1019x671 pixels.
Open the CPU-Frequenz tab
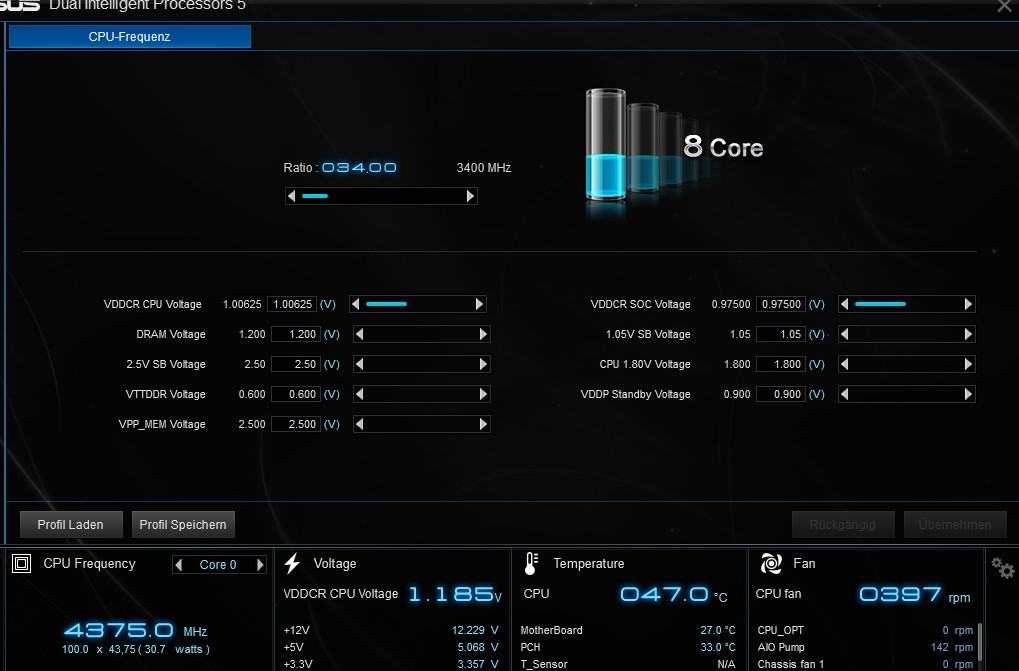129,36
